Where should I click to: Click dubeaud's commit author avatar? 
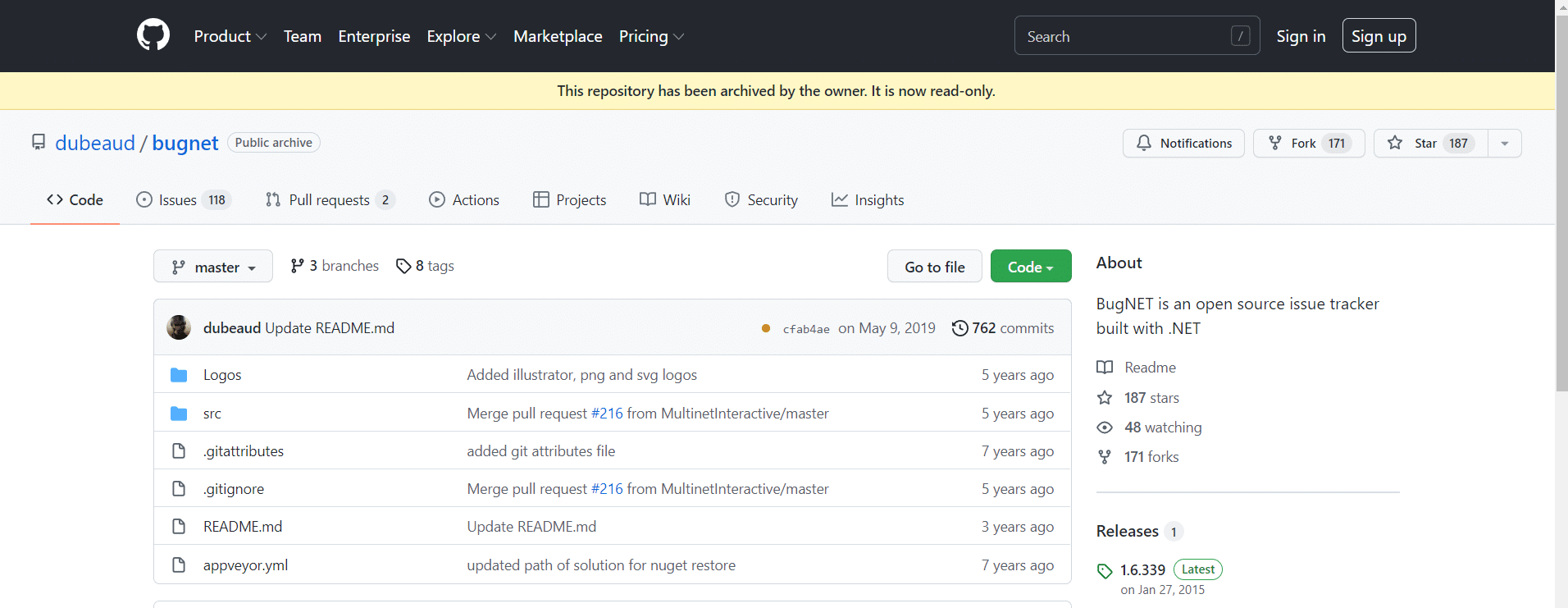click(179, 327)
